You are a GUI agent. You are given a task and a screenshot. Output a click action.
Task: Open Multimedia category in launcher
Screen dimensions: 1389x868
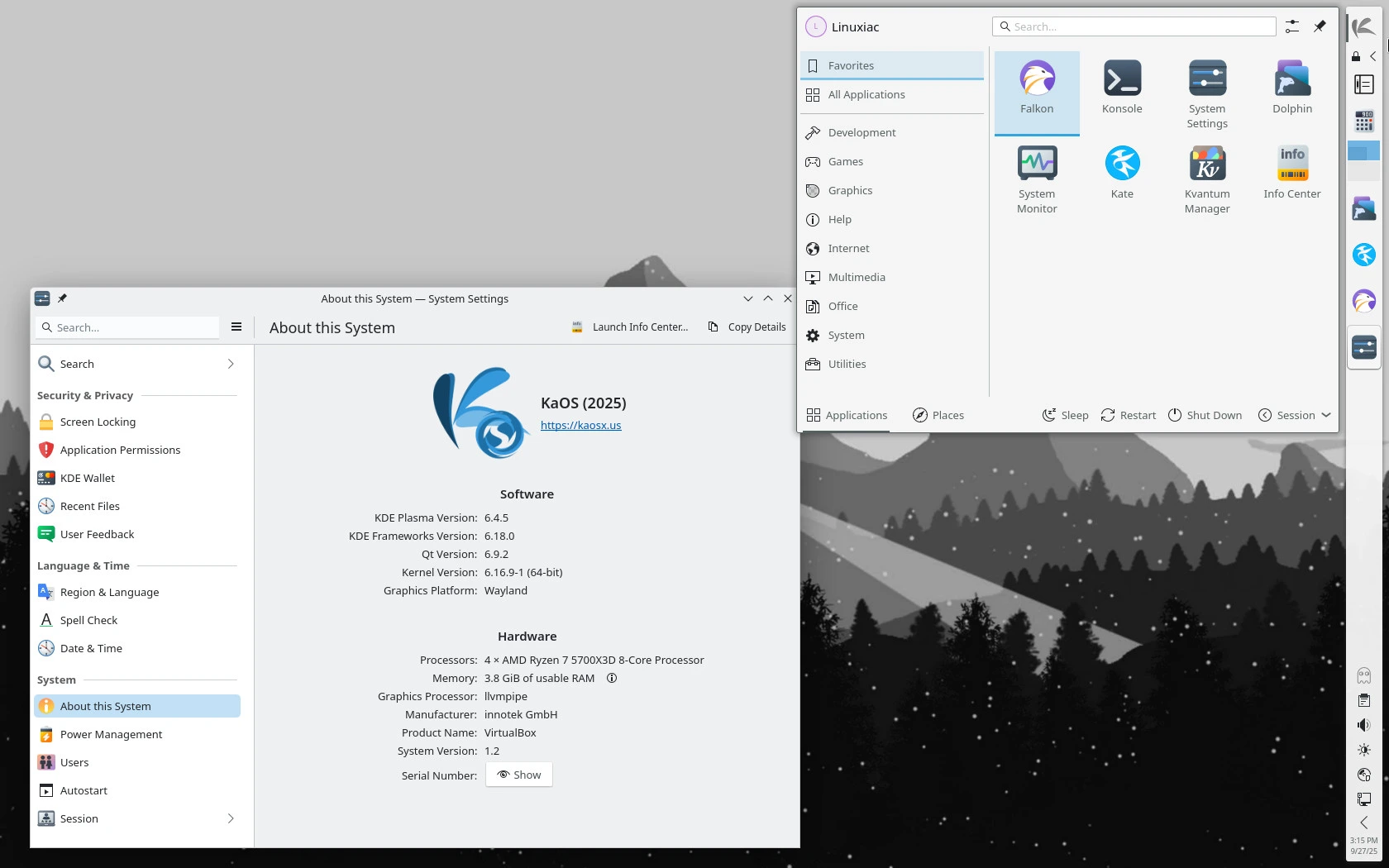point(892,277)
